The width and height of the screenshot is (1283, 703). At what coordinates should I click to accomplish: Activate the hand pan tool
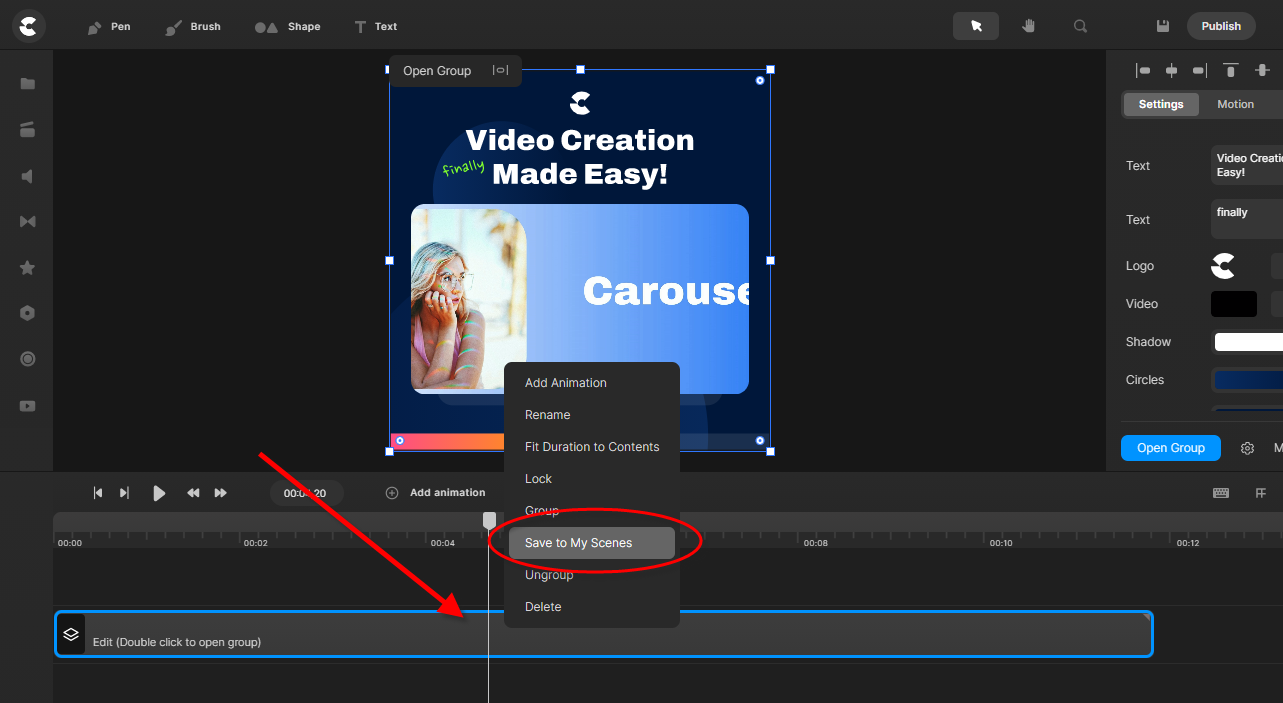tap(1028, 26)
